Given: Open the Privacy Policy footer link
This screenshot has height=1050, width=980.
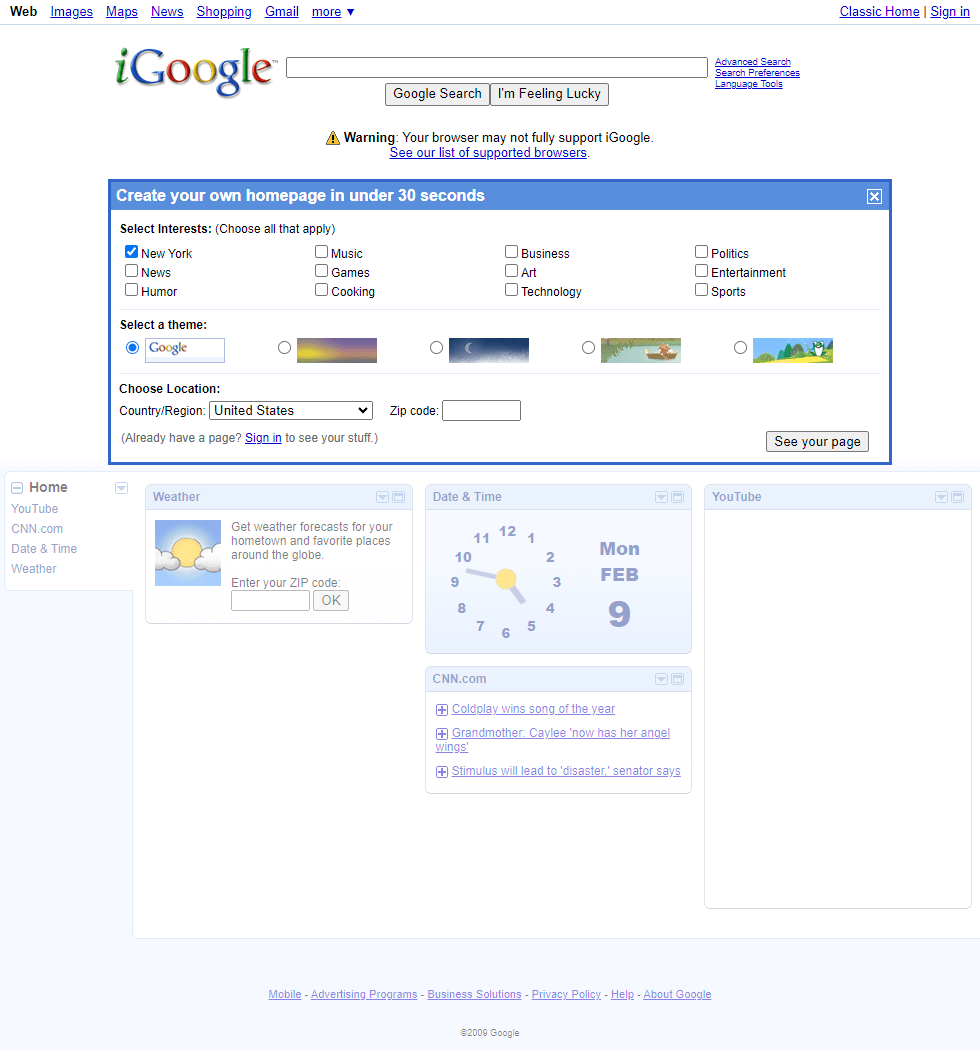Looking at the screenshot, I should pos(566,994).
